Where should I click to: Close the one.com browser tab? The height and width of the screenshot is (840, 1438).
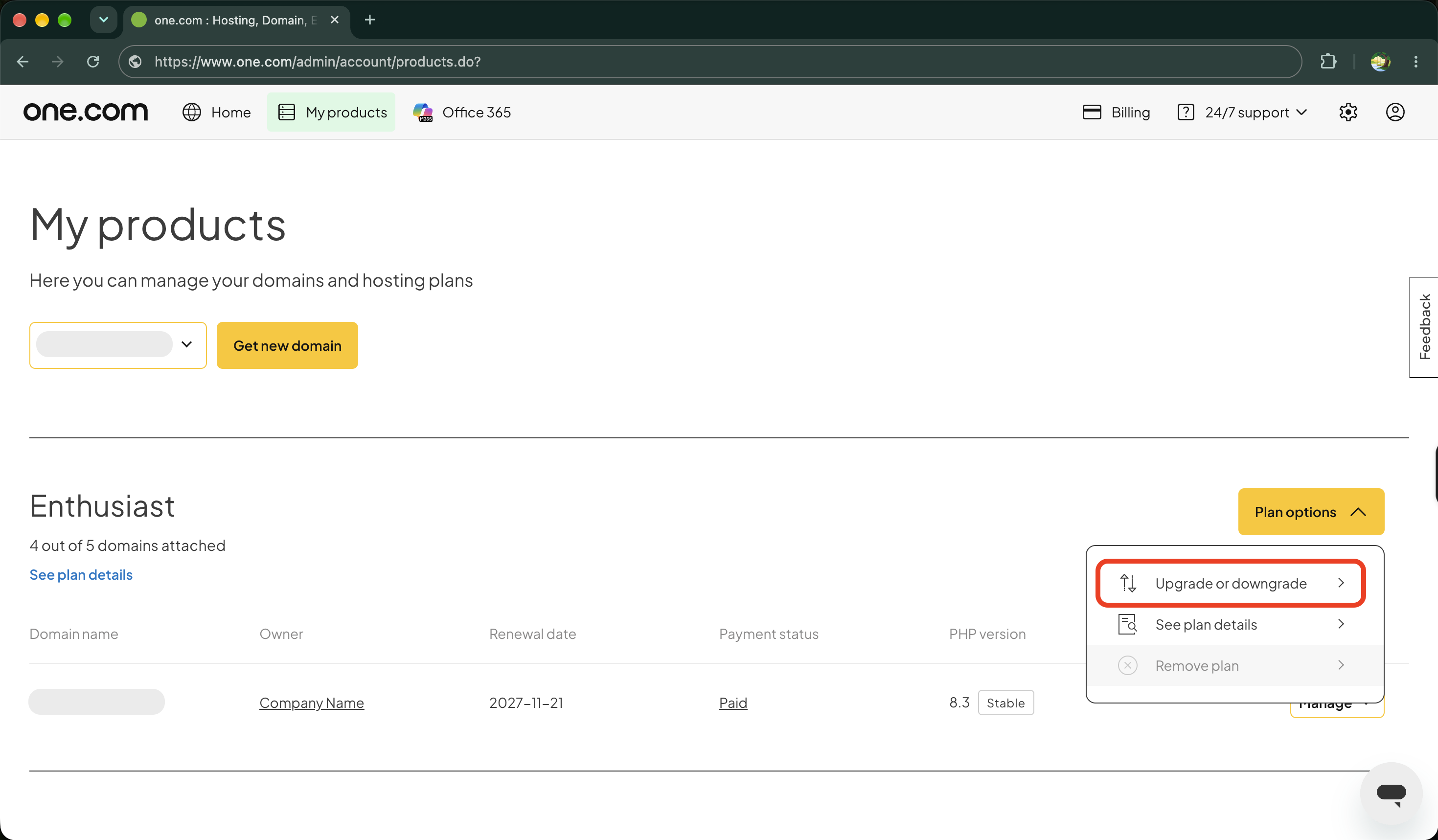click(x=335, y=20)
